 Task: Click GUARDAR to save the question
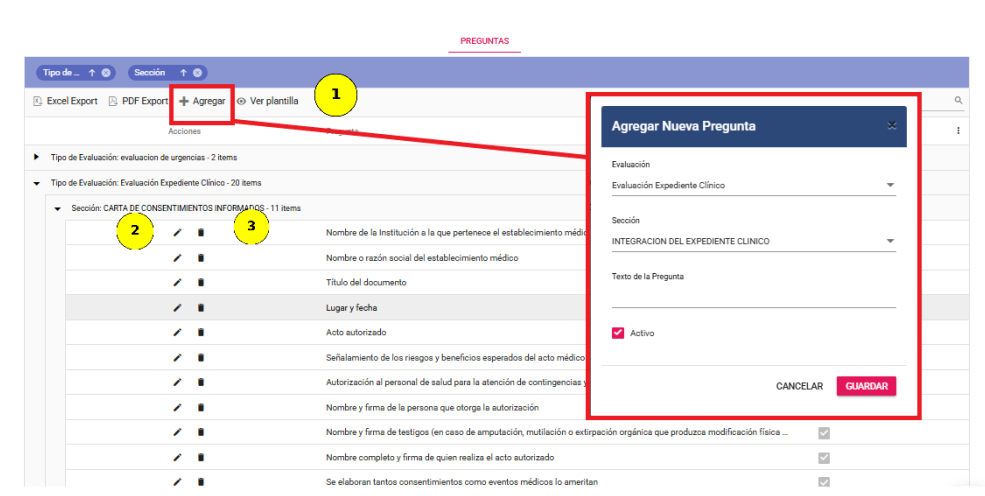(866, 386)
